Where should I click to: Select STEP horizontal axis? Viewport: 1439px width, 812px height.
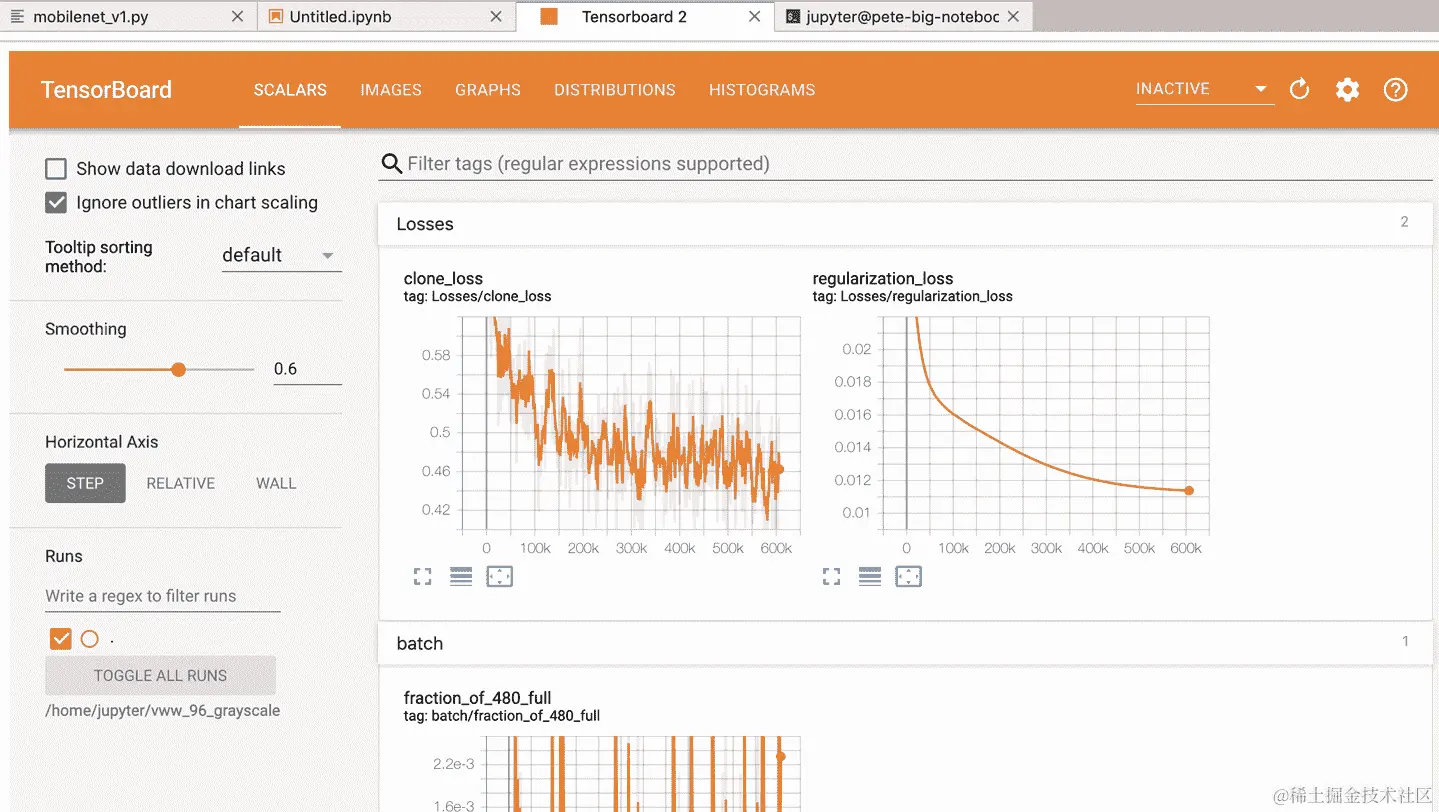[x=85, y=483]
